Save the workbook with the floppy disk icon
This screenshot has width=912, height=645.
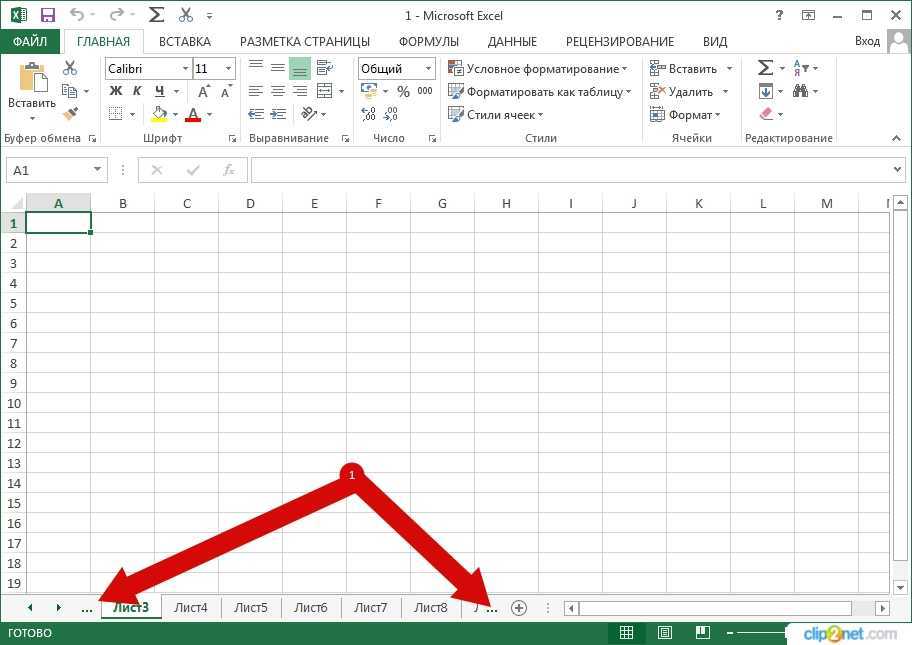[48, 15]
